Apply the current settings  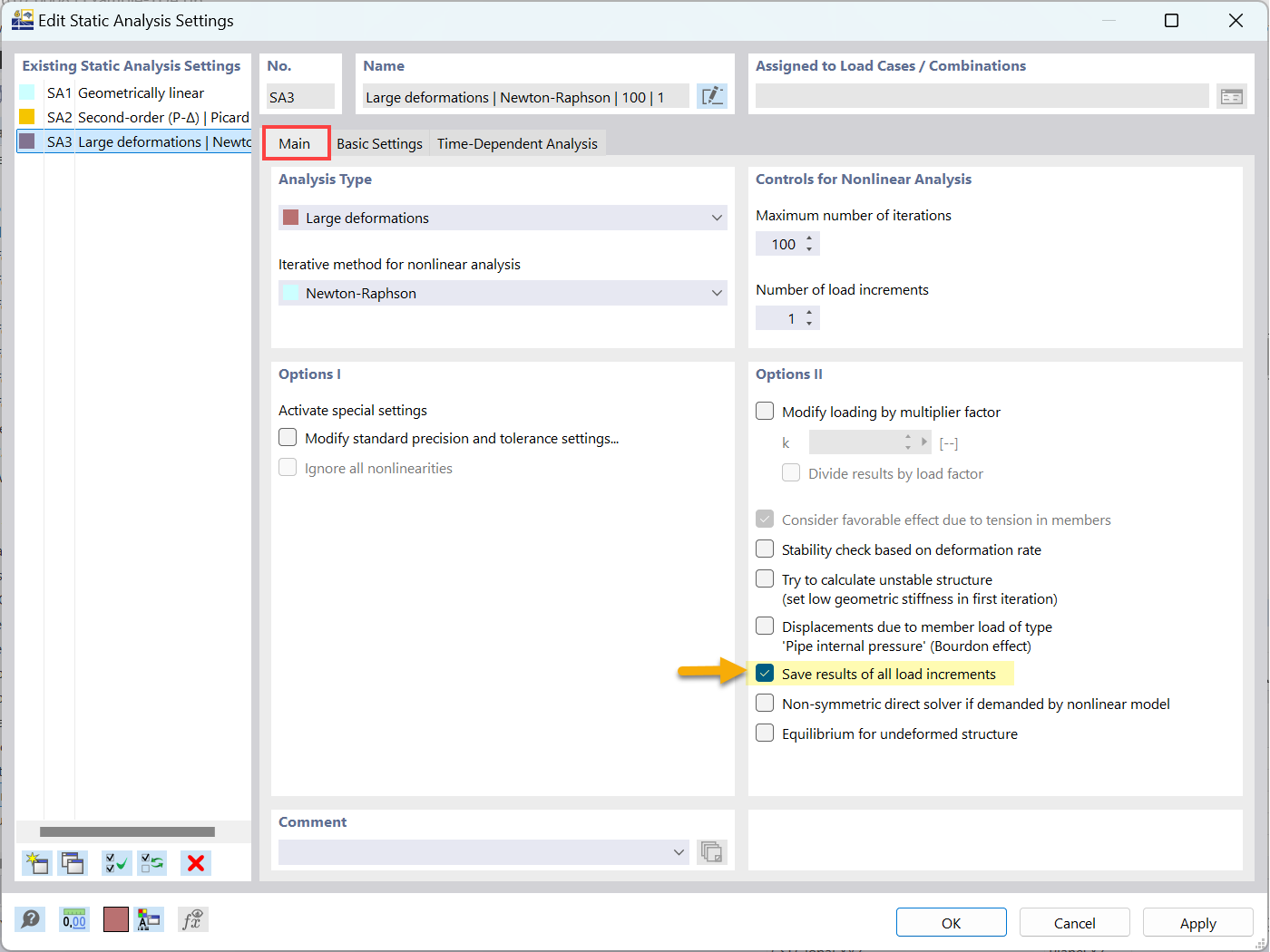coord(1197,922)
